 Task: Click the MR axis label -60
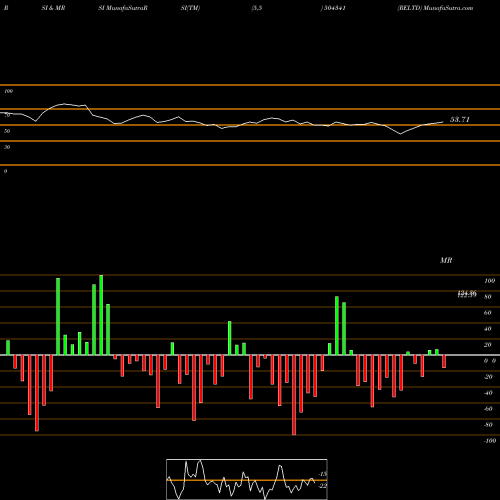click(x=488, y=409)
